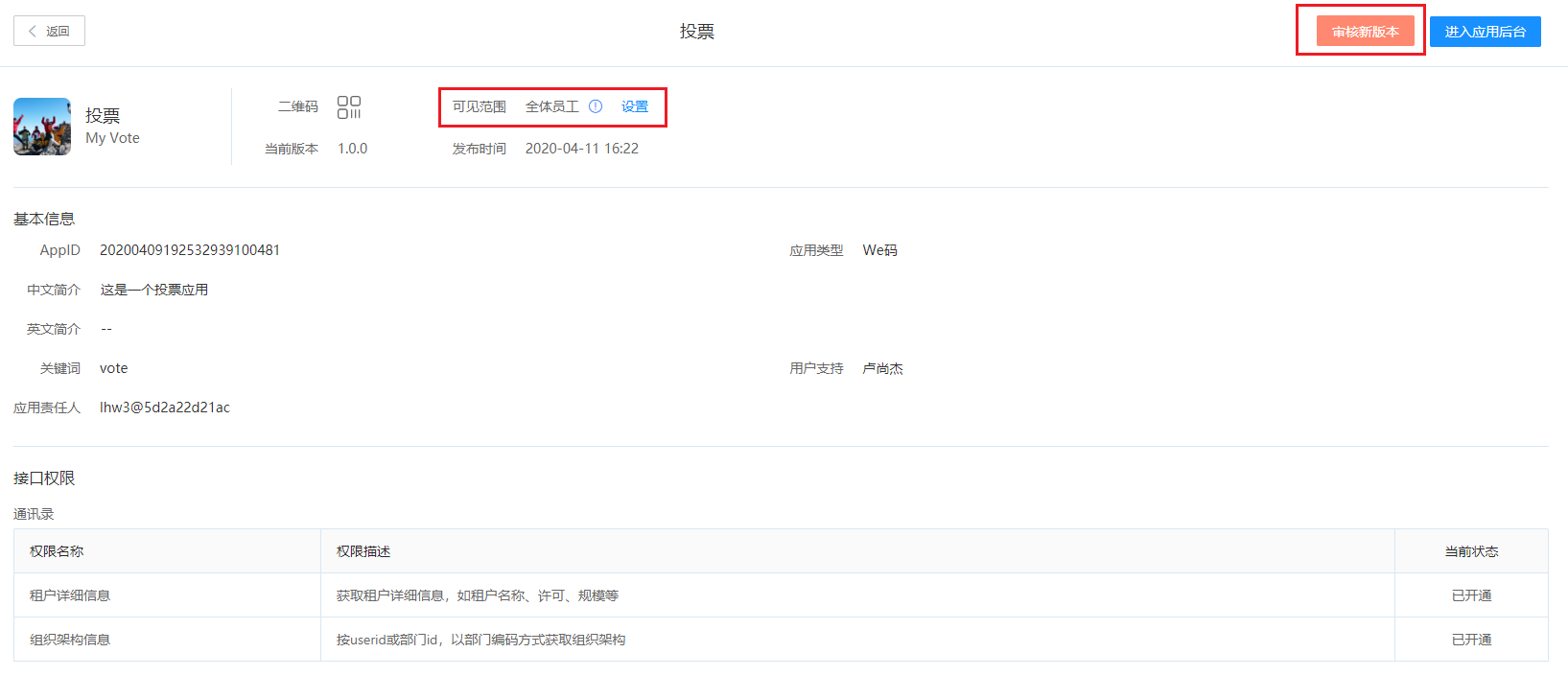Image resolution: width=1568 pixels, height=676 pixels.
Task: Click the 设置 link for visible range
Action: pyautogui.click(x=635, y=106)
